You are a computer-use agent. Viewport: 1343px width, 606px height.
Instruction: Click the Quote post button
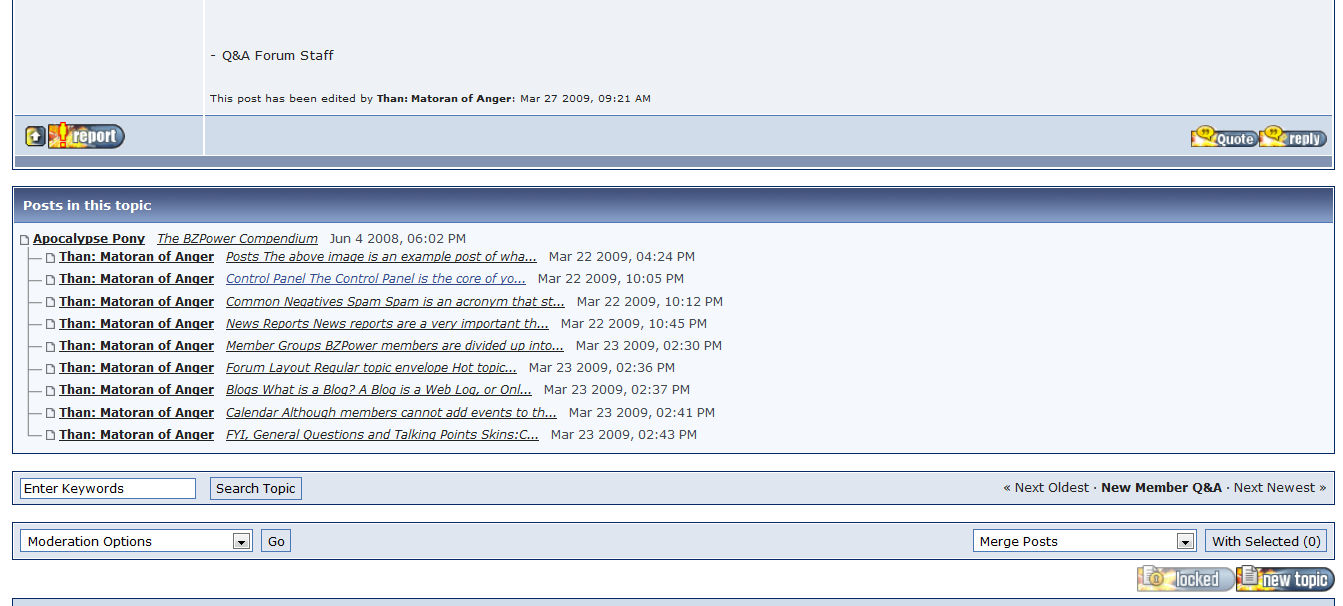[x=1224, y=137]
